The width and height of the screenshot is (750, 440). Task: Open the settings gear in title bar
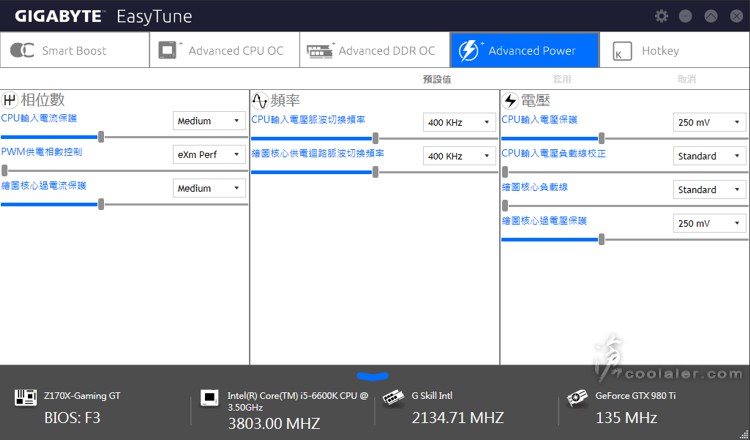661,16
